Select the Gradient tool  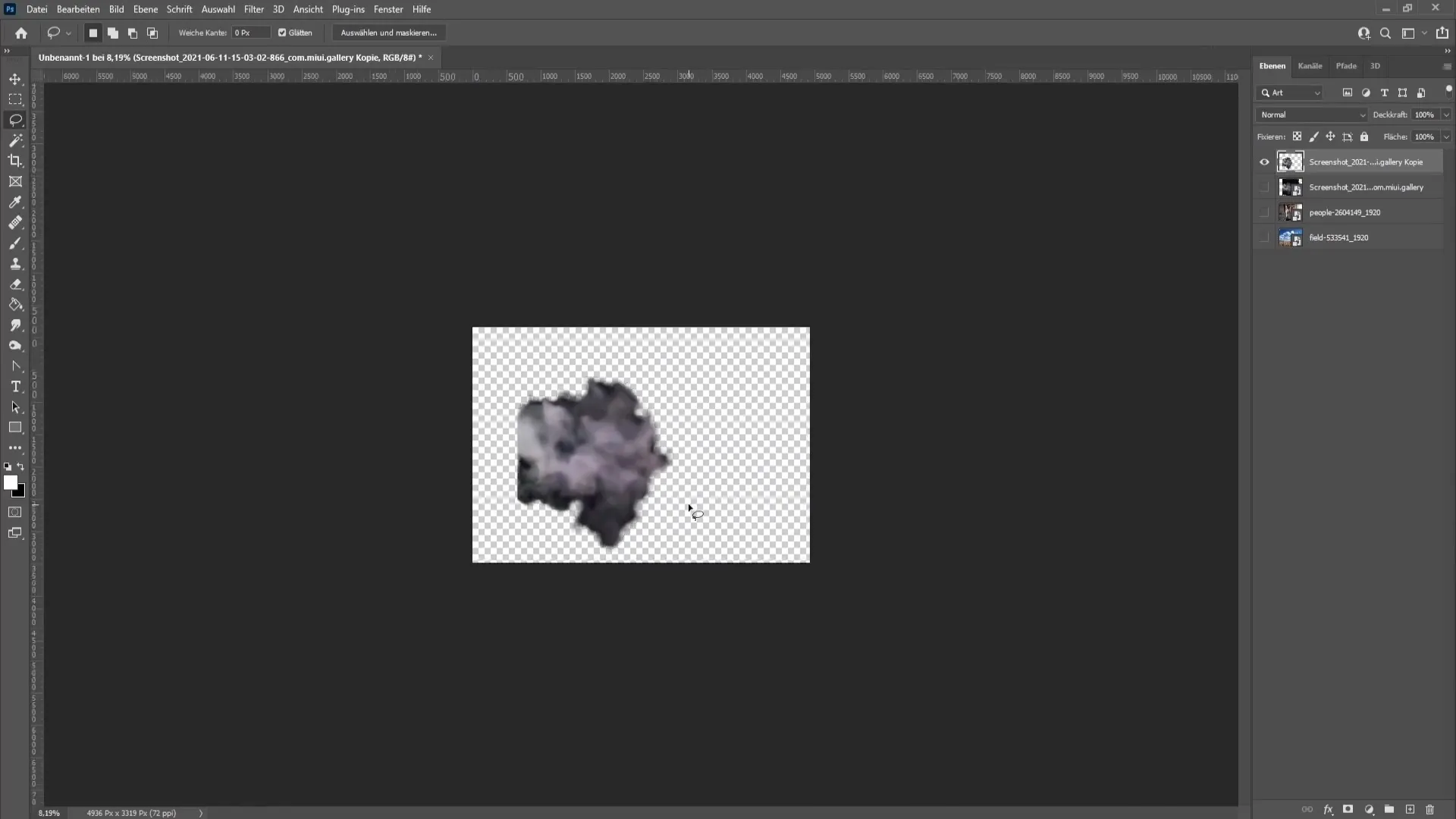point(15,303)
